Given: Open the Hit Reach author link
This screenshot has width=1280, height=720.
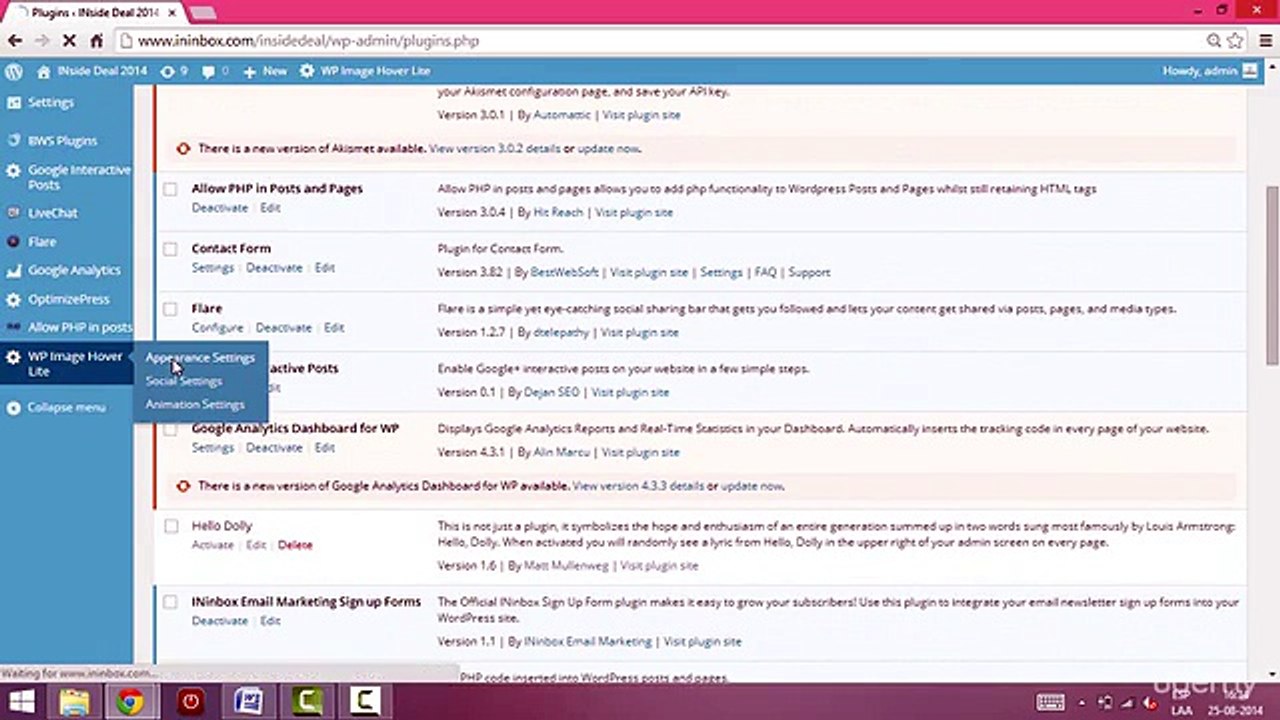Looking at the screenshot, I should (x=557, y=212).
